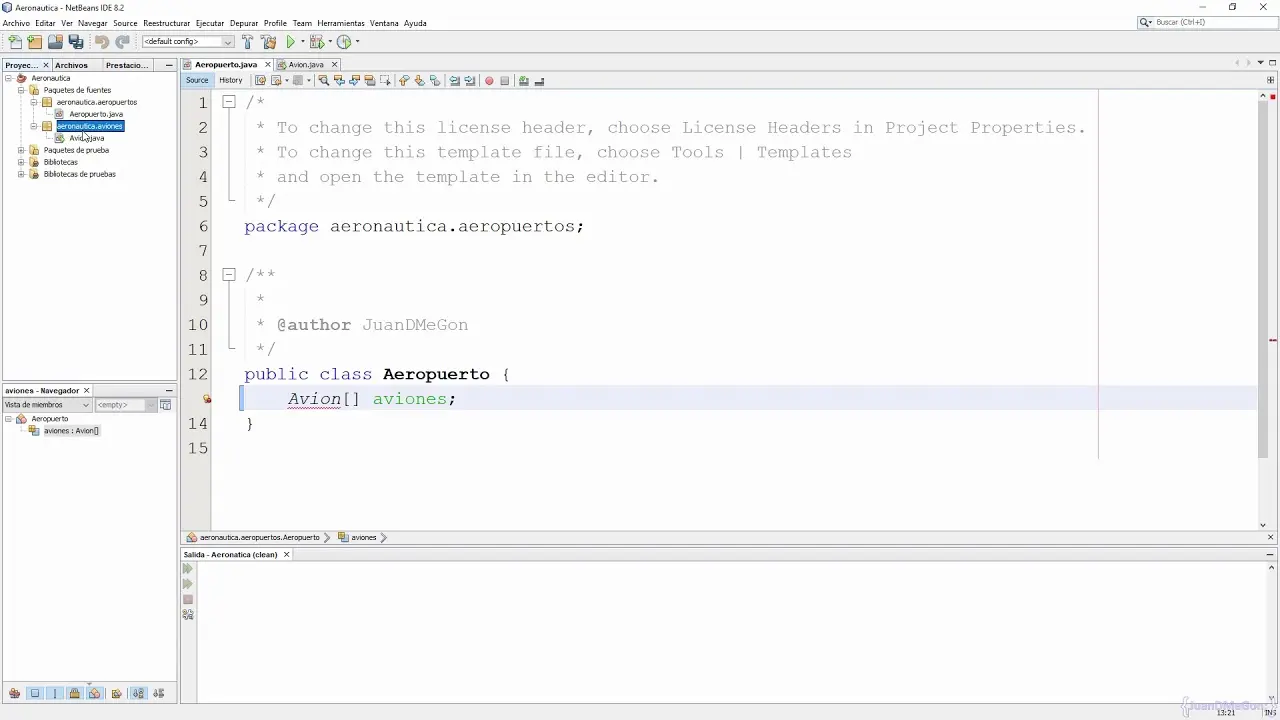Open the default config dropdown
1280x720 pixels.
point(188,42)
